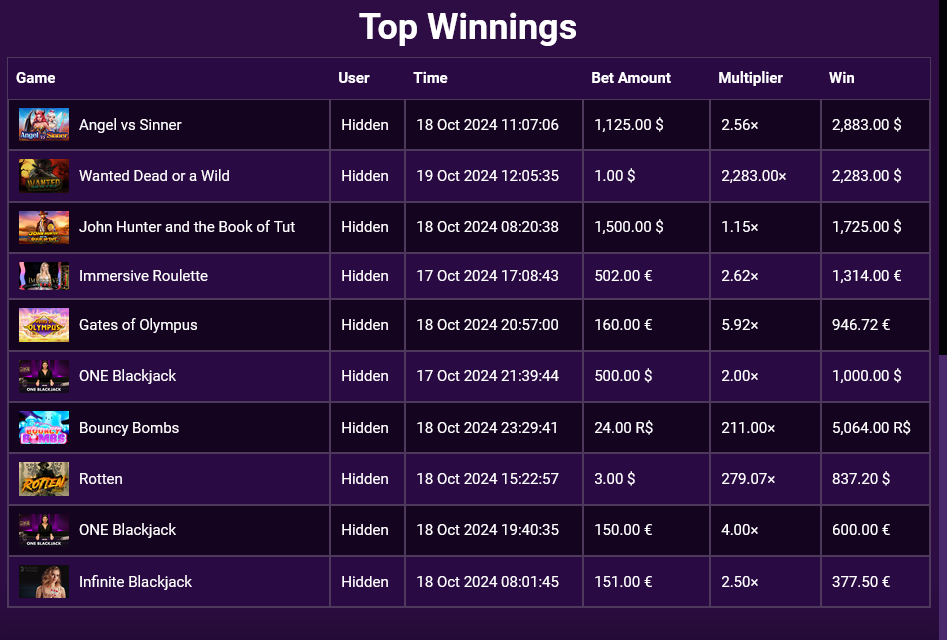Image resolution: width=947 pixels, height=640 pixels.
Task: Open the Angel vs Sinner game link
Action: [130, 125]
